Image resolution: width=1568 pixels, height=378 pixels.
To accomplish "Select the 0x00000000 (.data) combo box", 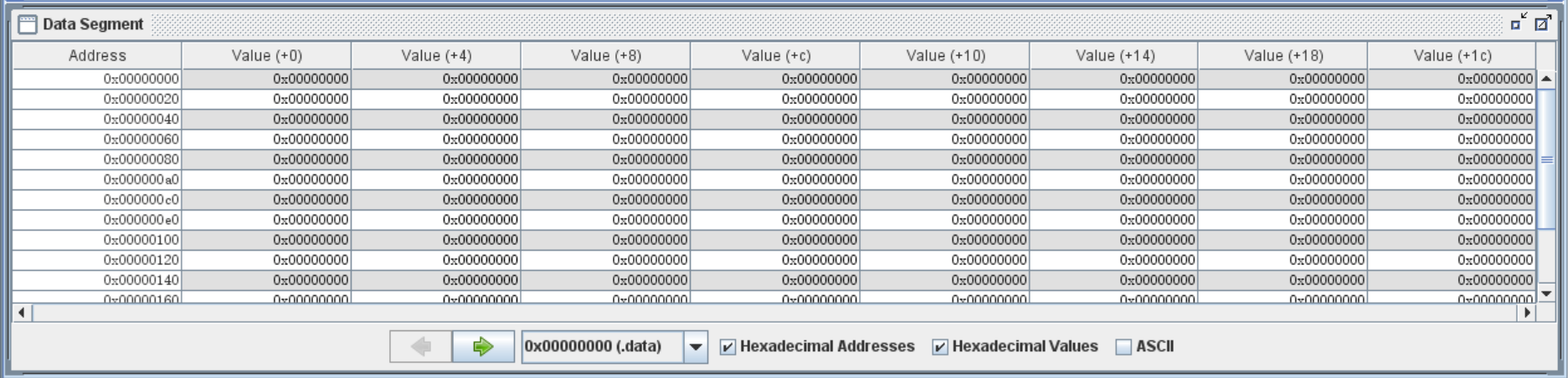I will [602, 346].
